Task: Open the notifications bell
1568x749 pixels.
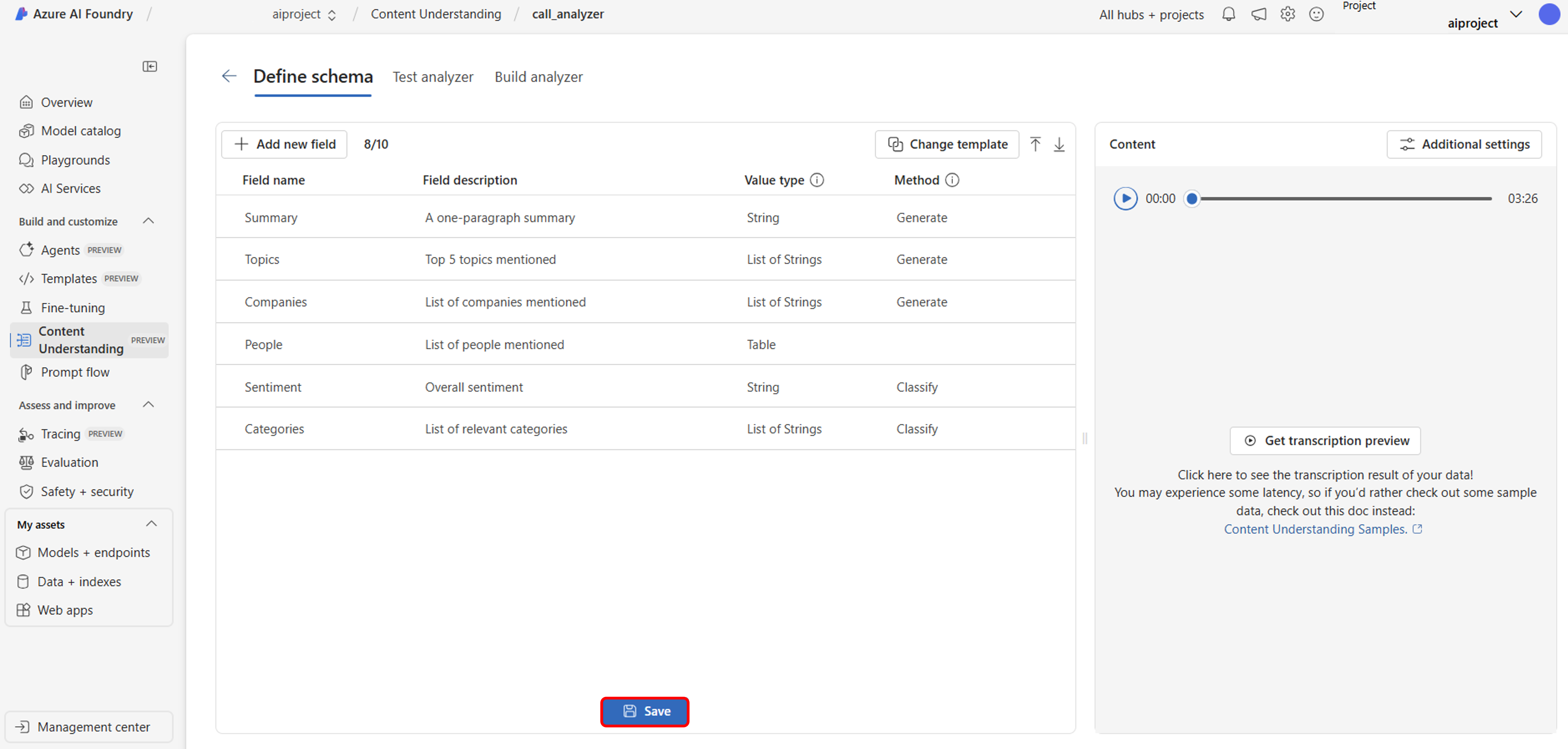Action: point(1228,14)
